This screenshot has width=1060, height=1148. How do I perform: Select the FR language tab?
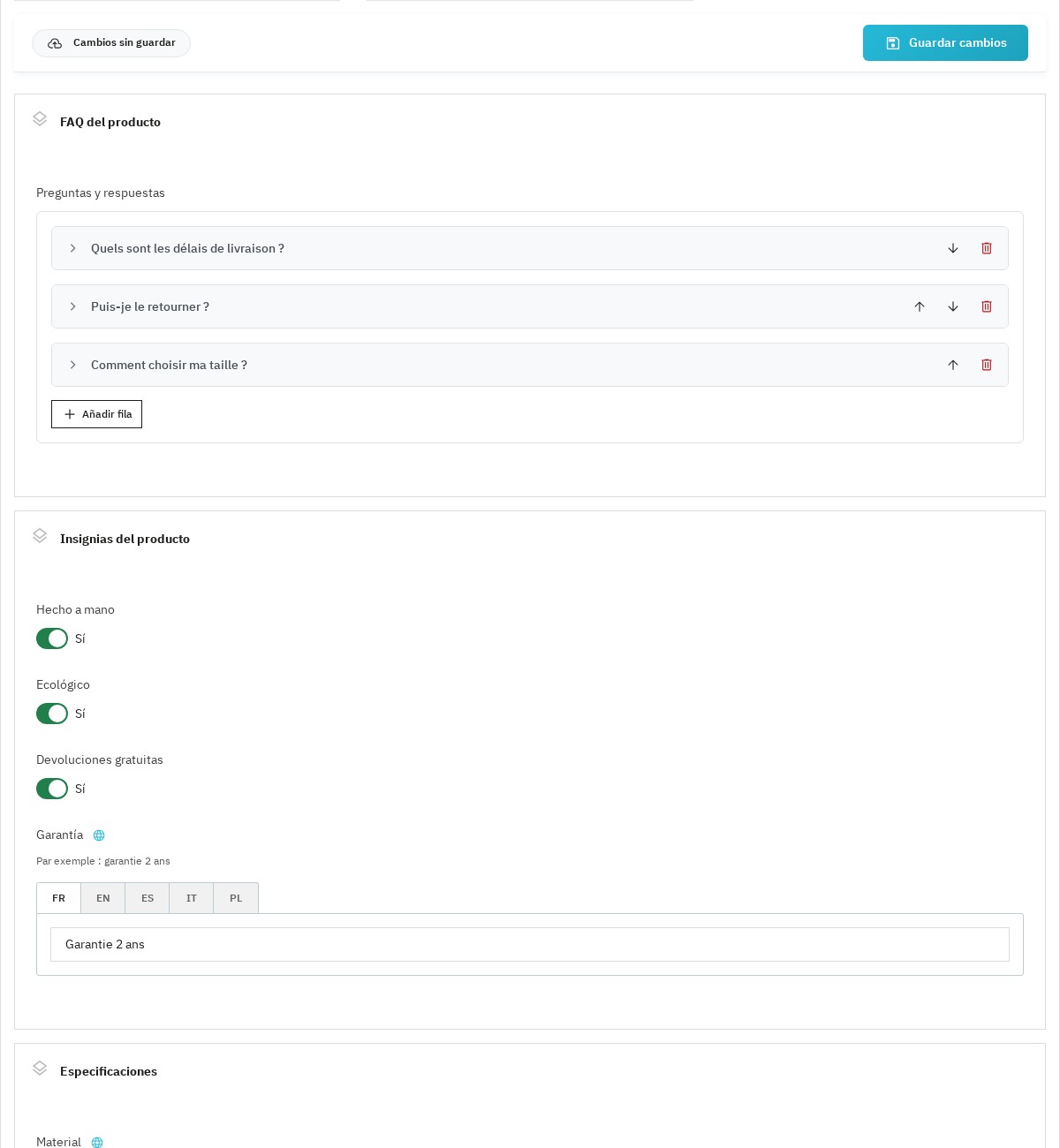[x=58, y=898]
